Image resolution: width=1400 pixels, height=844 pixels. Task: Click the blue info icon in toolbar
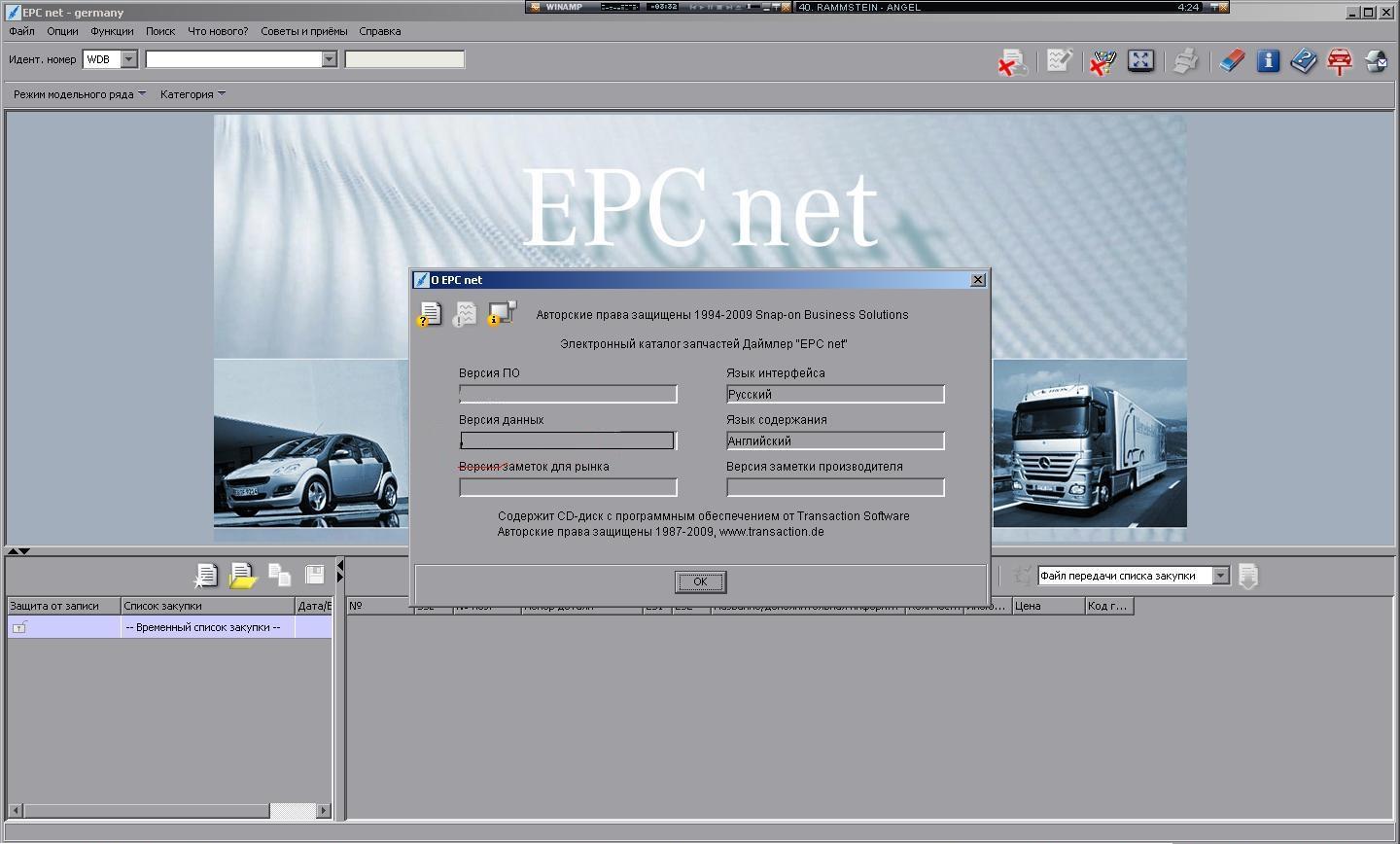click(x=1268, y=61)
